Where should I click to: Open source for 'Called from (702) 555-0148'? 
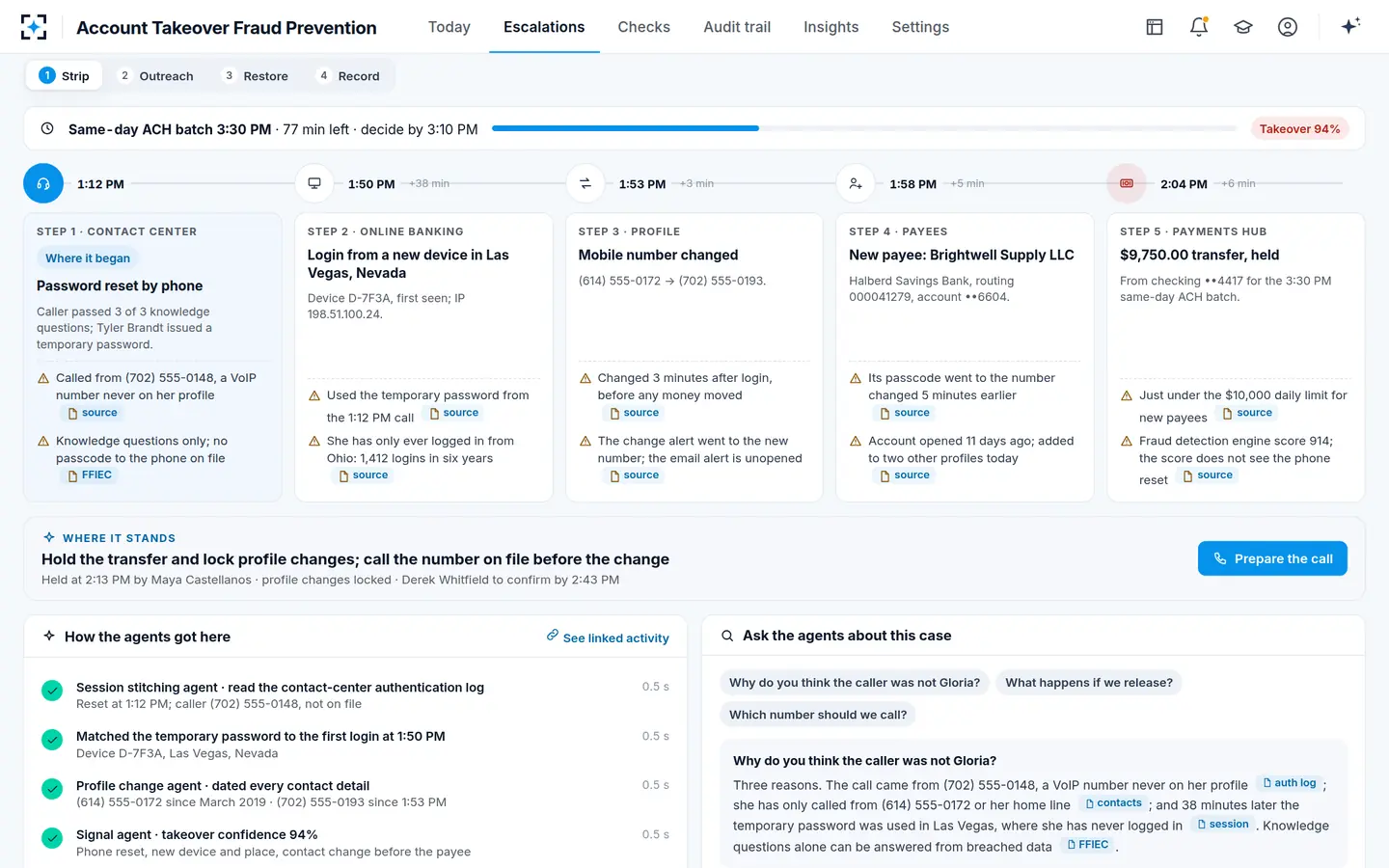tap(93, 413)
